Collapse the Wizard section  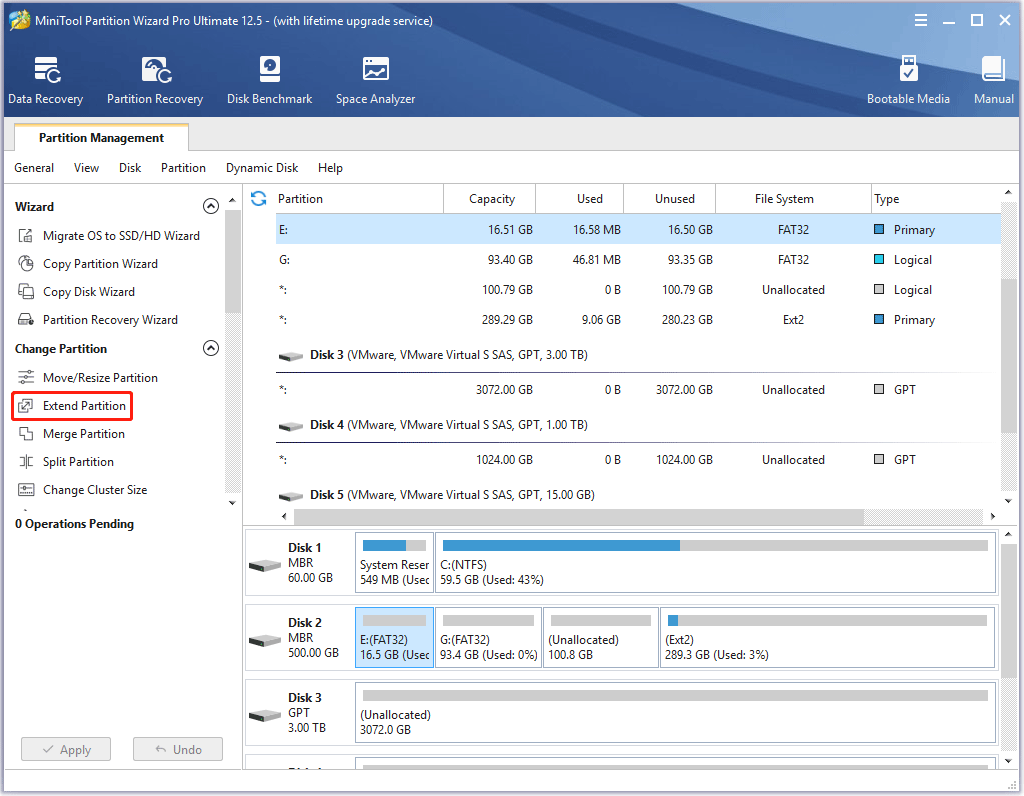(211, 206)
